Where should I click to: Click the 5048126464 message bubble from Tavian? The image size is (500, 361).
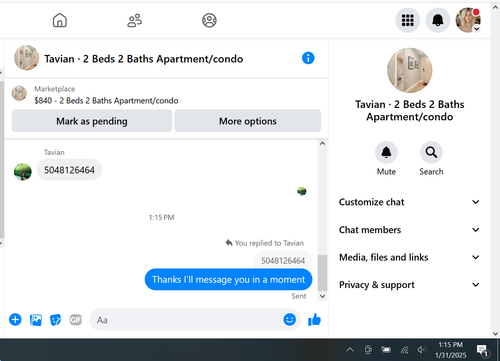point(69,170)
